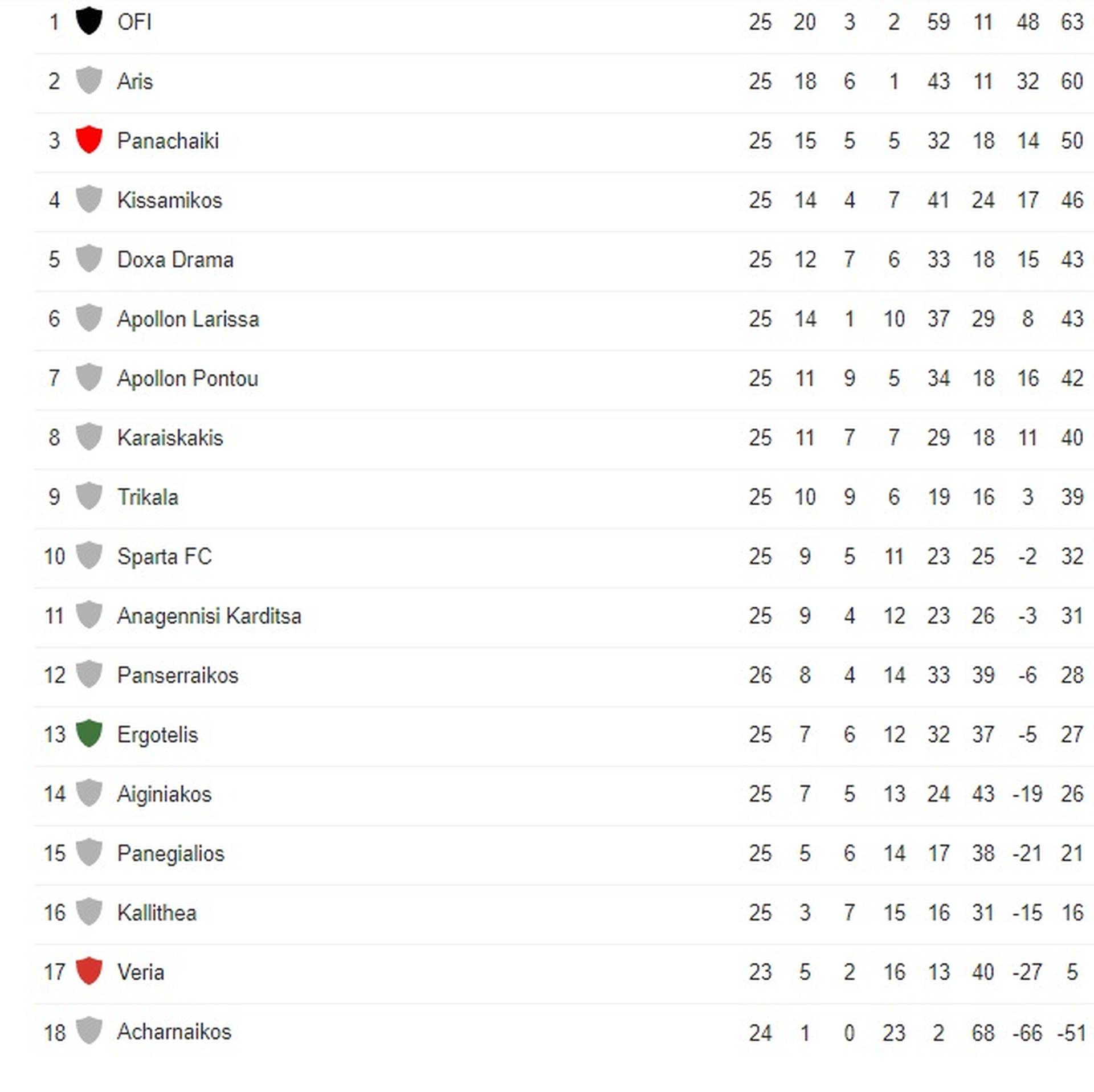Select the Panachaiki team name
Viewport: 1094px width, 1092px height.
(168, 141)
